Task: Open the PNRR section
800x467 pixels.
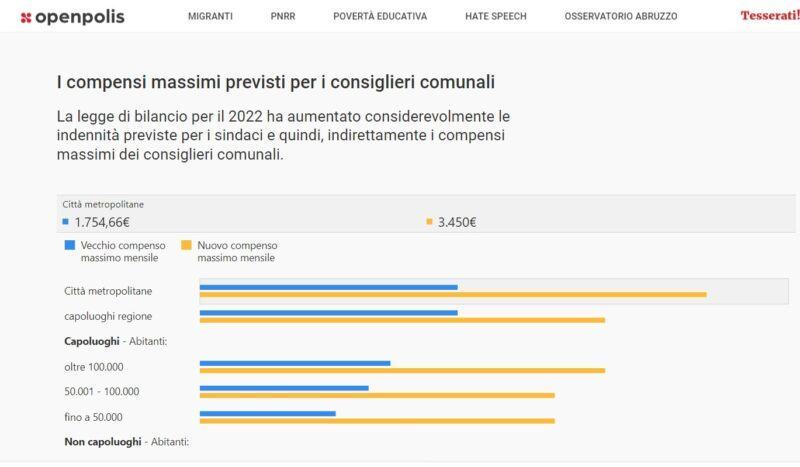Action: point(283,16)
